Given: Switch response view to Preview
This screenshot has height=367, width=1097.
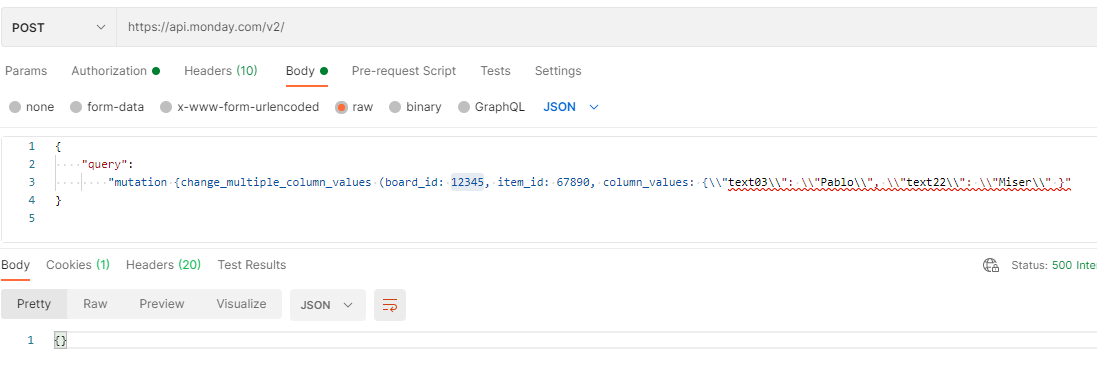Looking at the screenshot, I should click(162, 304).
